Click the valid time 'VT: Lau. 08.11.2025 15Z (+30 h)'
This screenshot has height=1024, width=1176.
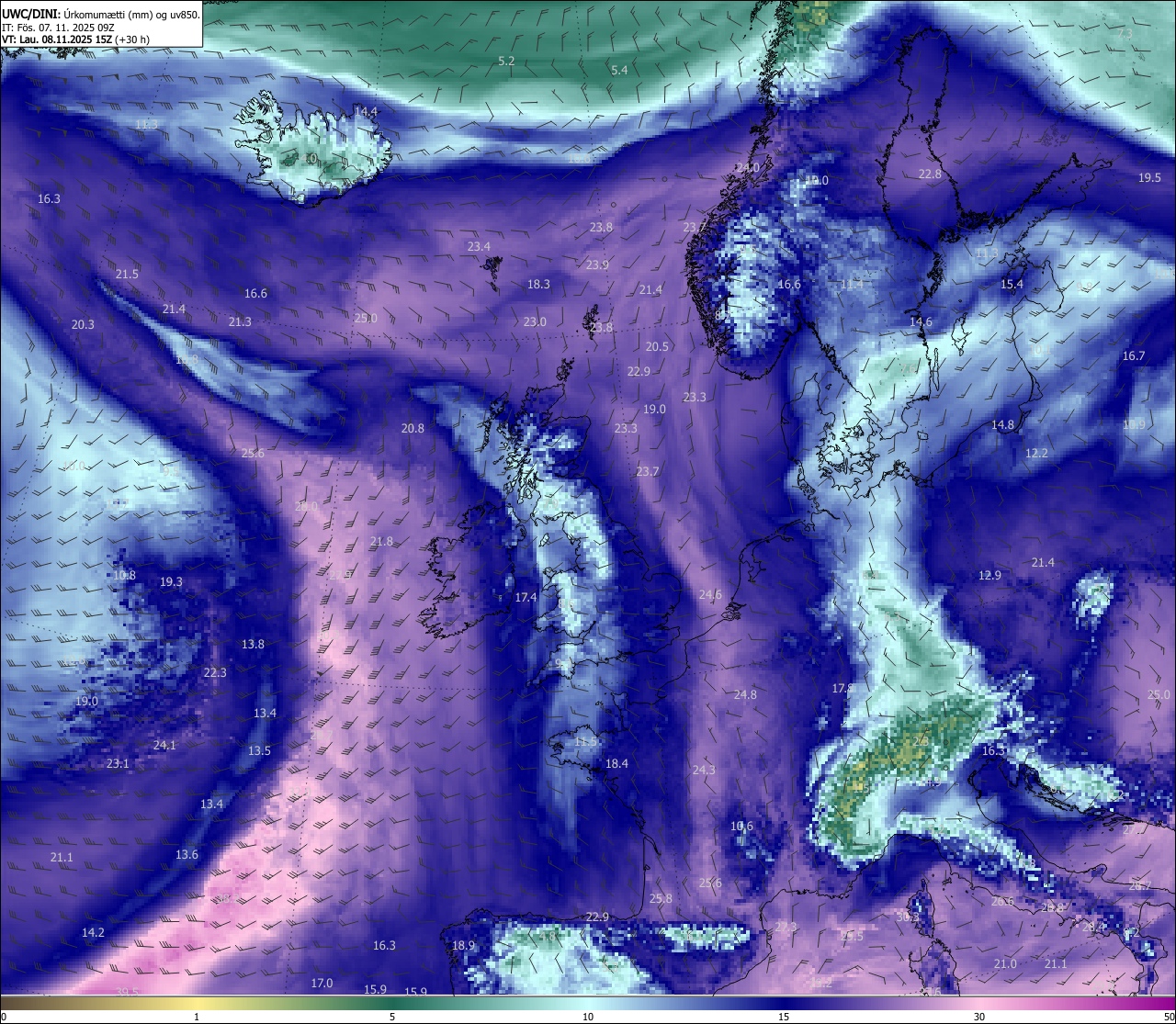coord(75,39)
